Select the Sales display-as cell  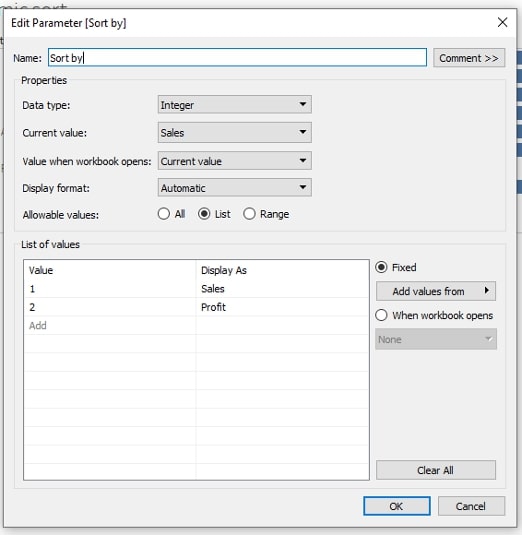tap(282, 289)
